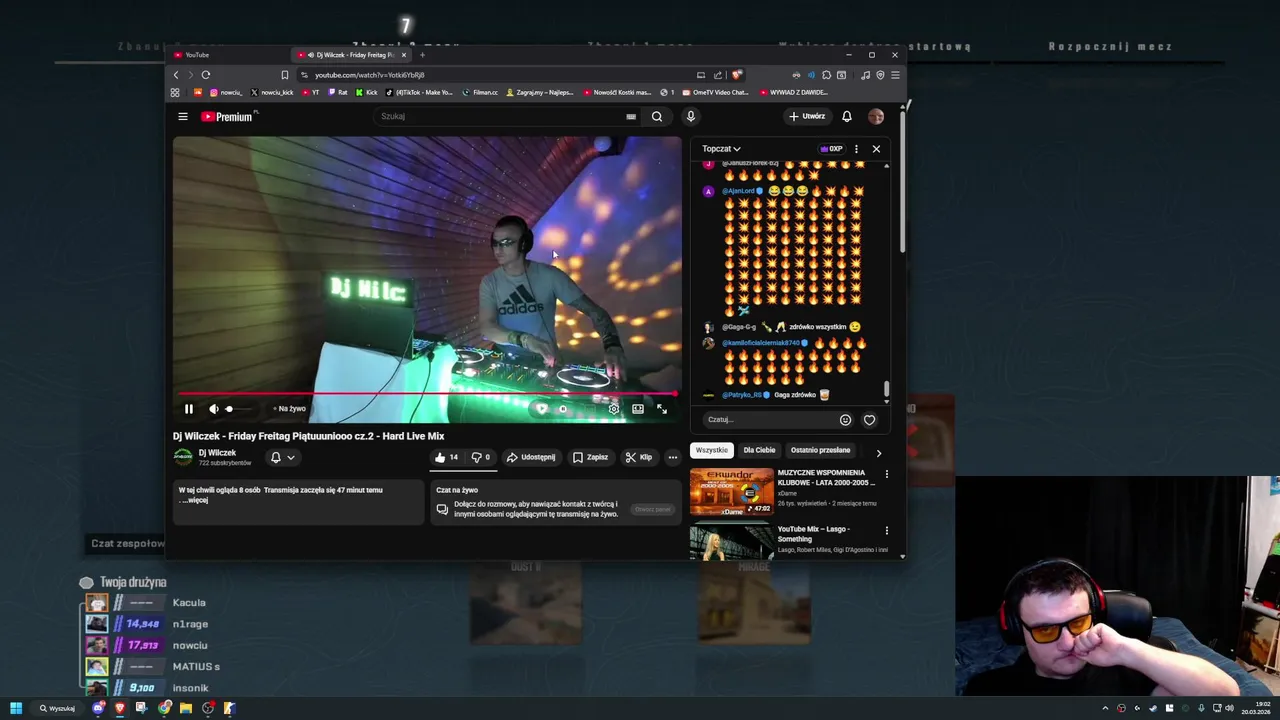Open OmeTV Video Chat bookmark

[x=714, y=92]
